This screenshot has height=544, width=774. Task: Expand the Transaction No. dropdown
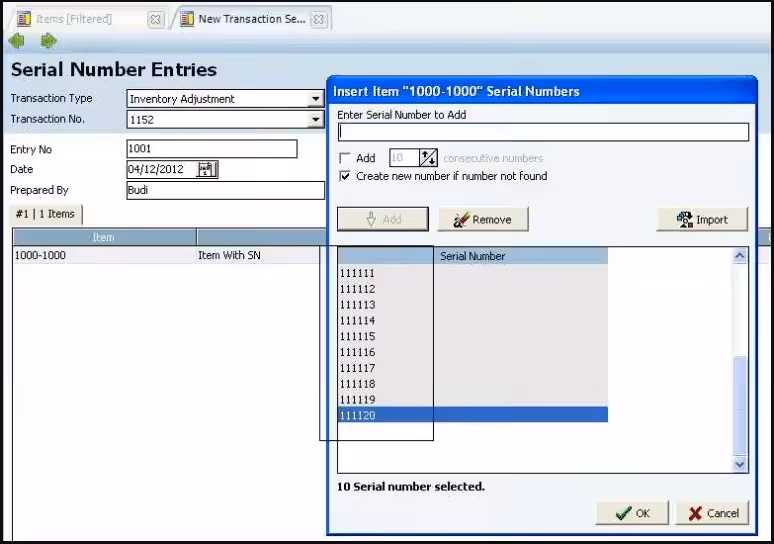click(315, 119)
